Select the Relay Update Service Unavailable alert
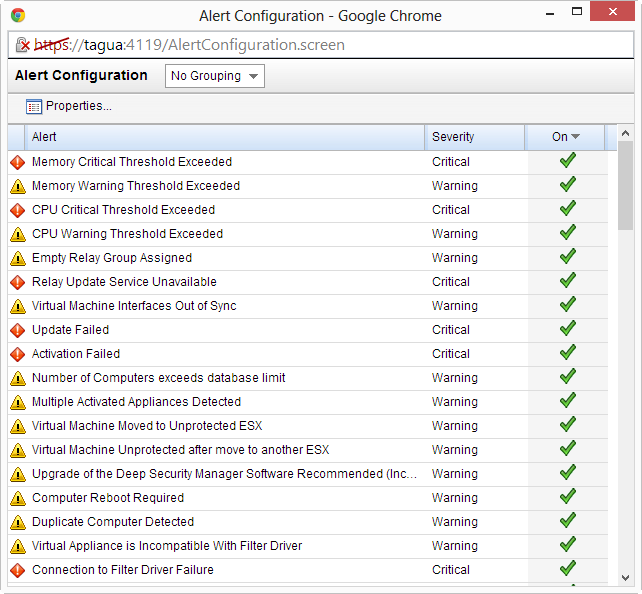Viewport: 642px width, 594px height. pos(124,282)
